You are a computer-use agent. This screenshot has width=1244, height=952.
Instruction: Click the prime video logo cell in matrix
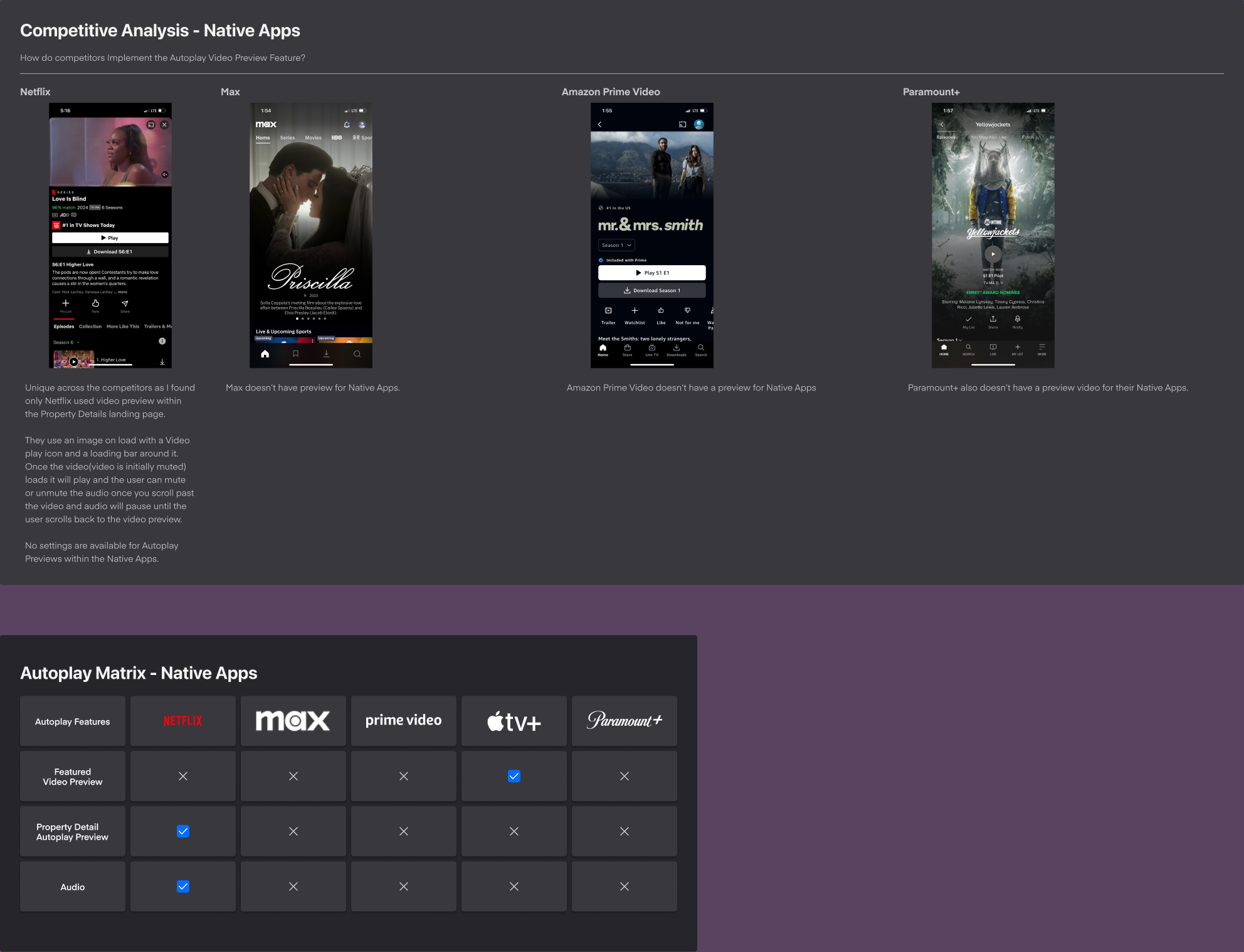[x=404, y=721]
